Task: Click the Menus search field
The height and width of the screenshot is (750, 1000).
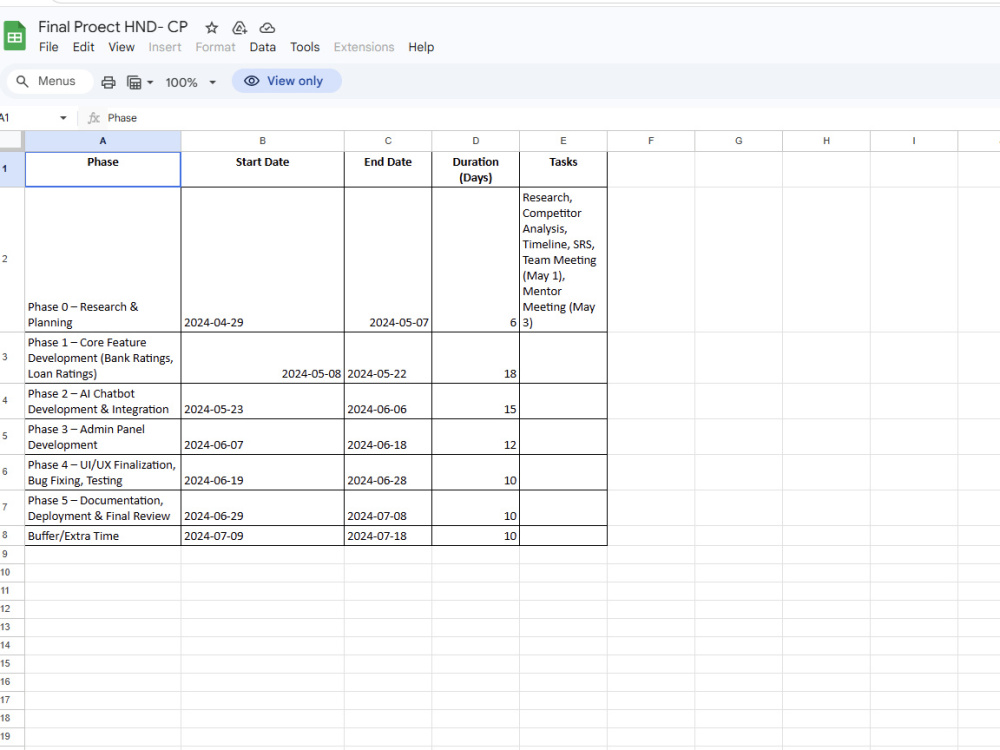Action: click(50, 82)
